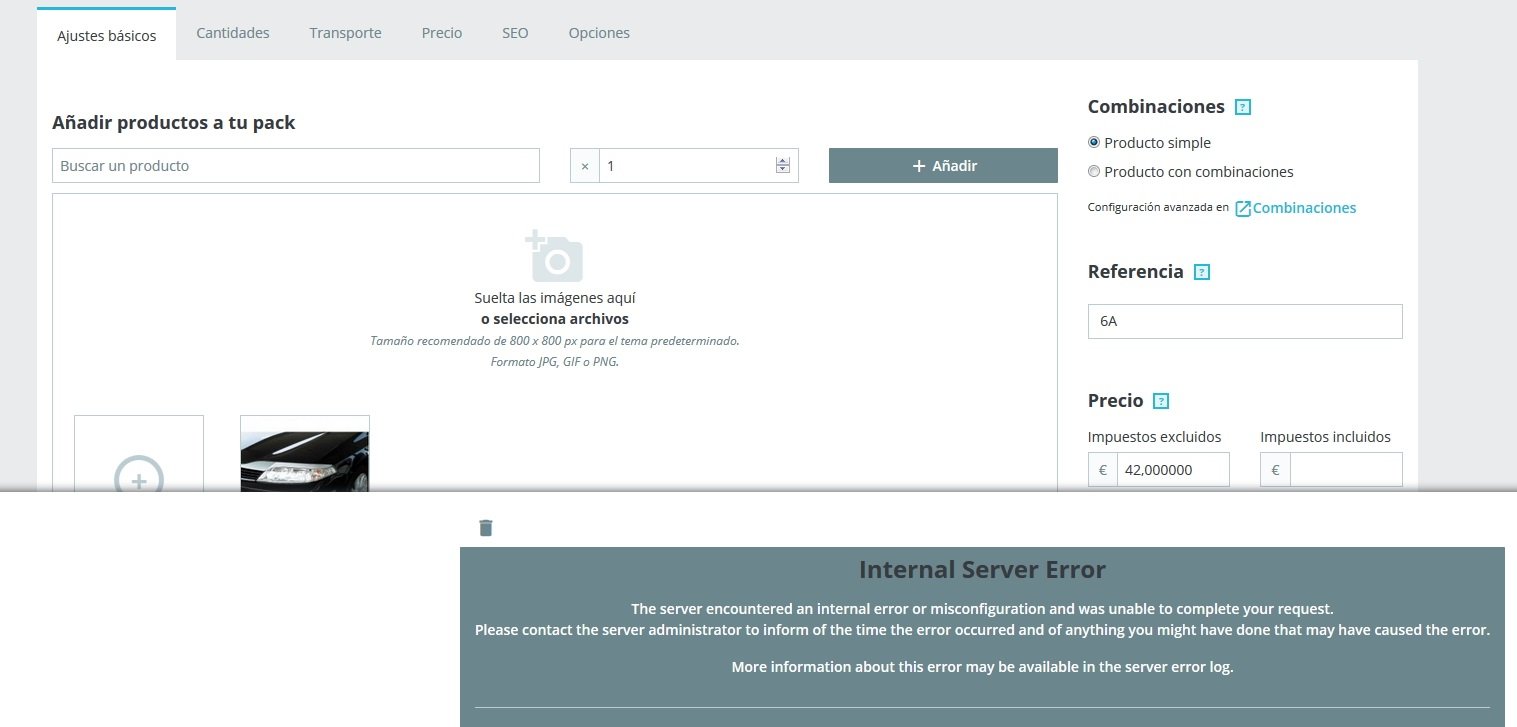
Task: Click the Referencia field containing 6A
Action: (1245, 322)
